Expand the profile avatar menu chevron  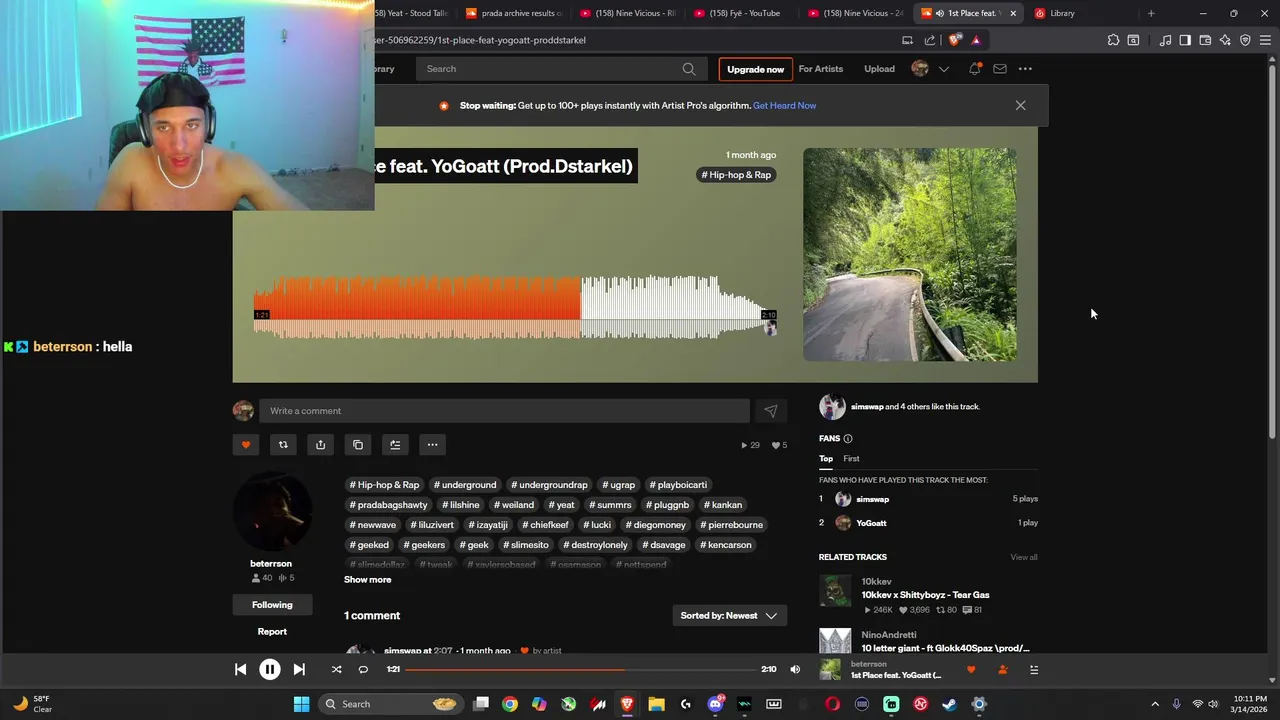coord(943,69)
